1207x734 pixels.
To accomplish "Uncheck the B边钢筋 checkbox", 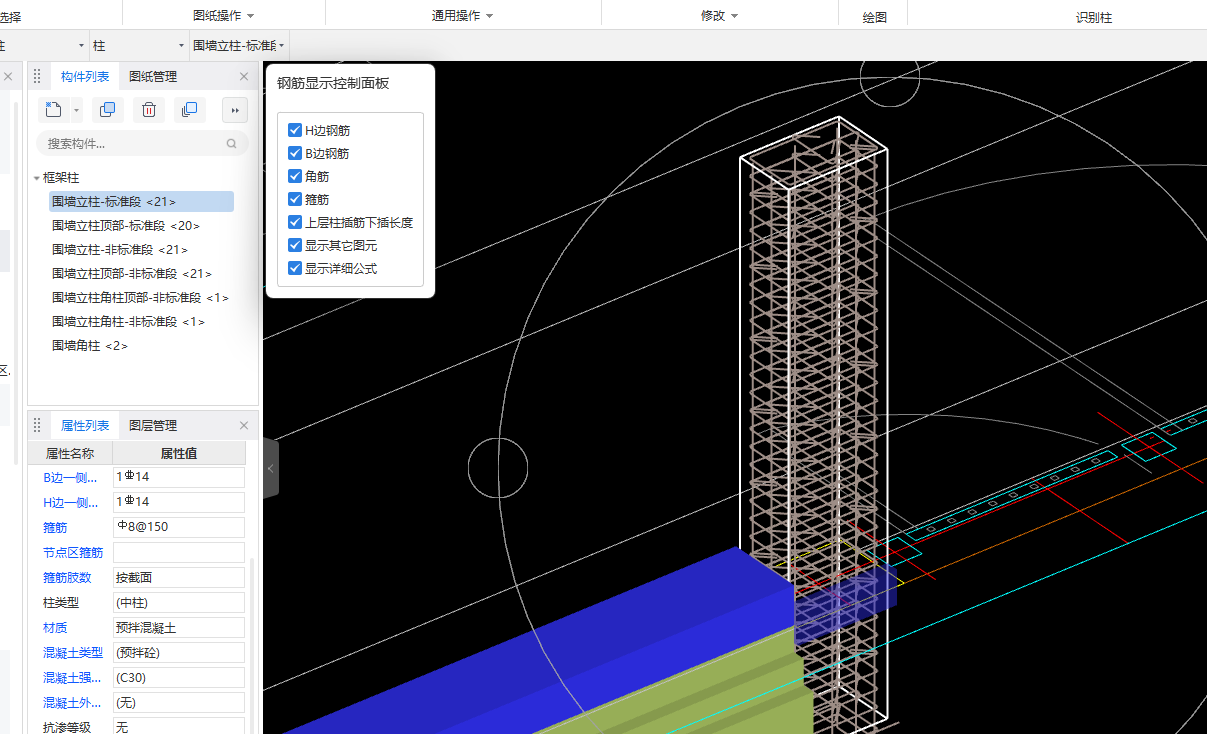I will click(x=295, y=153).
